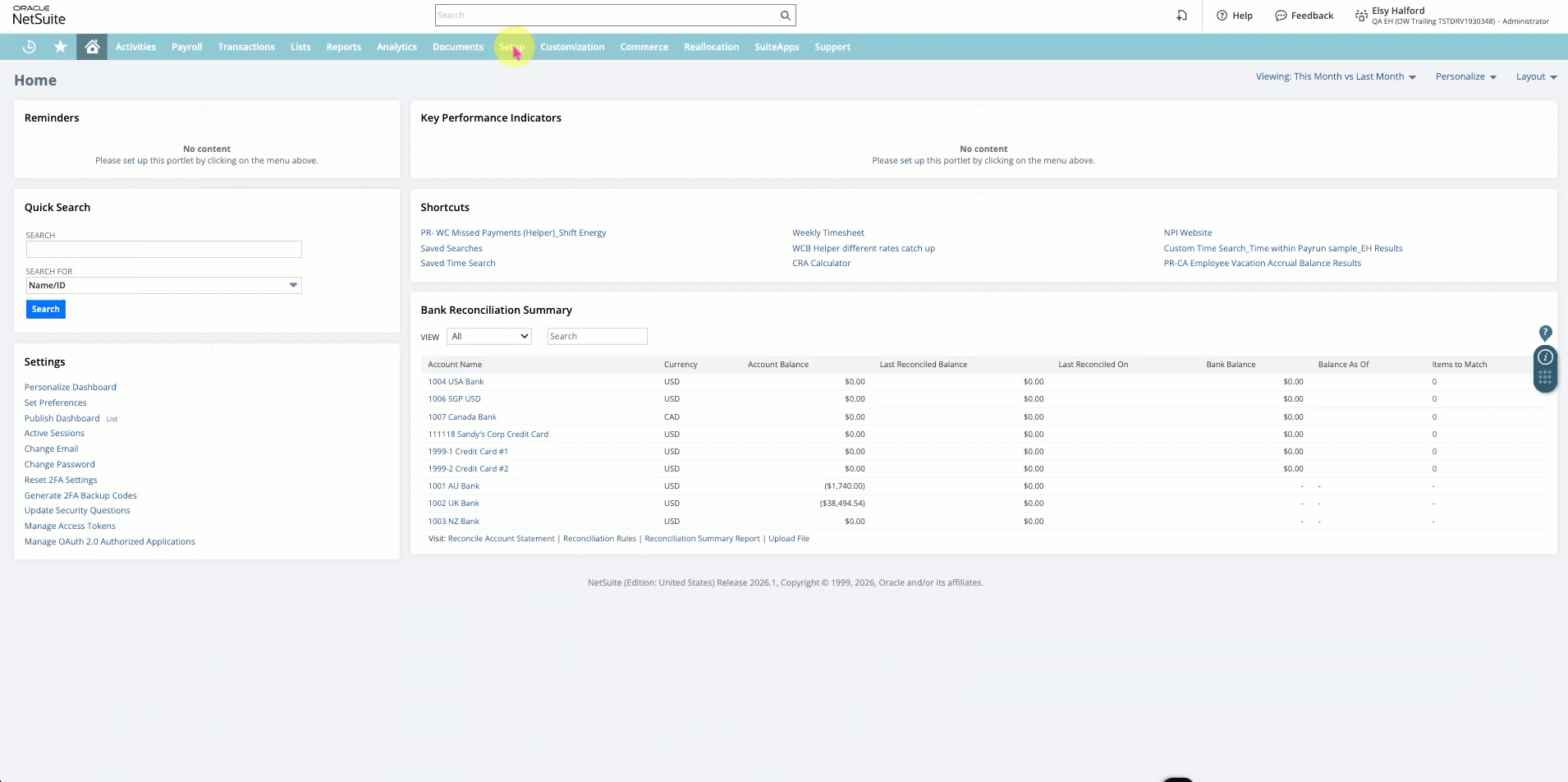Click the Quick Search text field
1568x782 pixels.
[164, 249]
